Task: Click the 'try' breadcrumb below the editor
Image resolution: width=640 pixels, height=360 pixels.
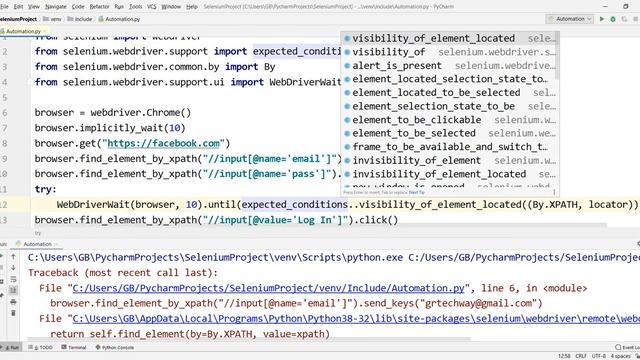Action: tap(38, 233)
